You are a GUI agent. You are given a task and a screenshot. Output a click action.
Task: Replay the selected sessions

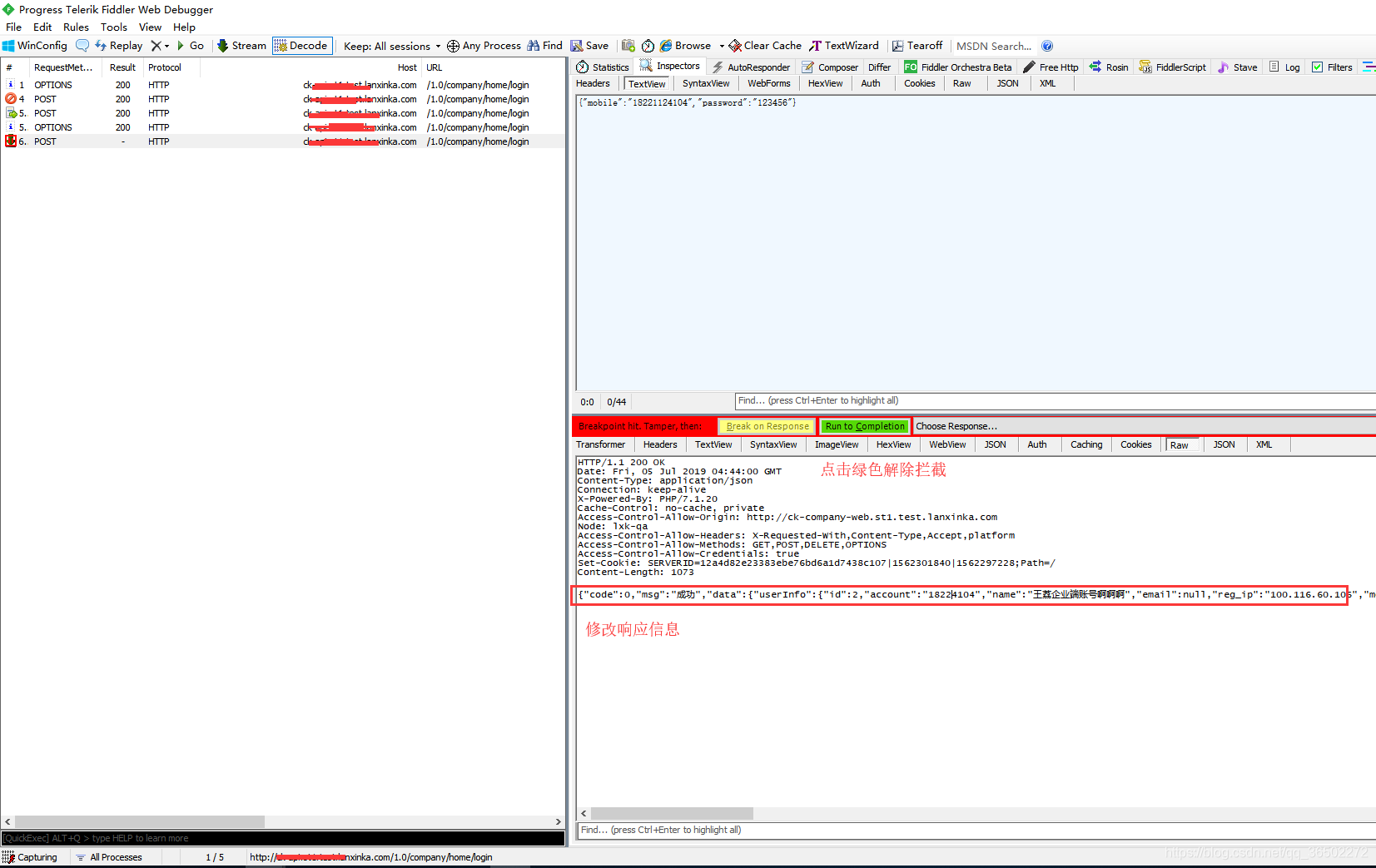(118, 46)
